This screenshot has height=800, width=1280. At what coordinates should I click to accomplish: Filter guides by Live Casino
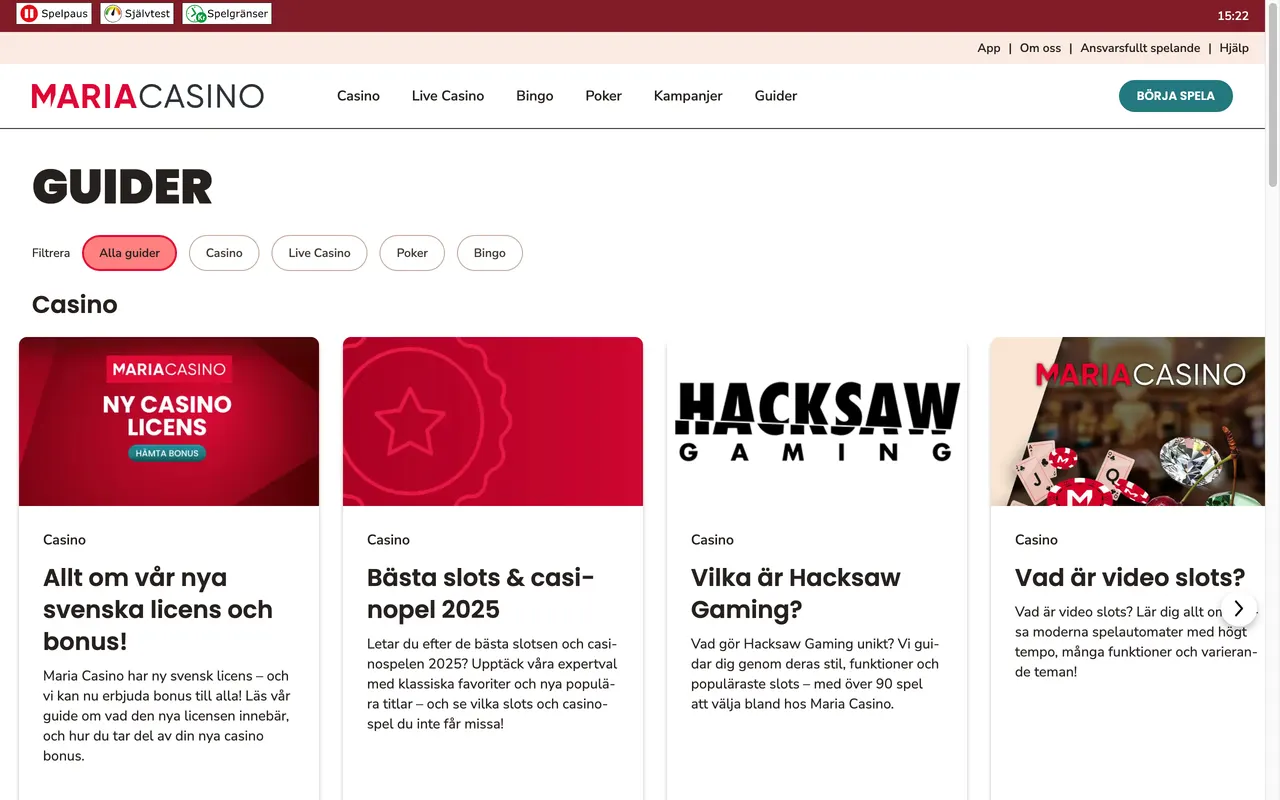(x=319, y=253)
